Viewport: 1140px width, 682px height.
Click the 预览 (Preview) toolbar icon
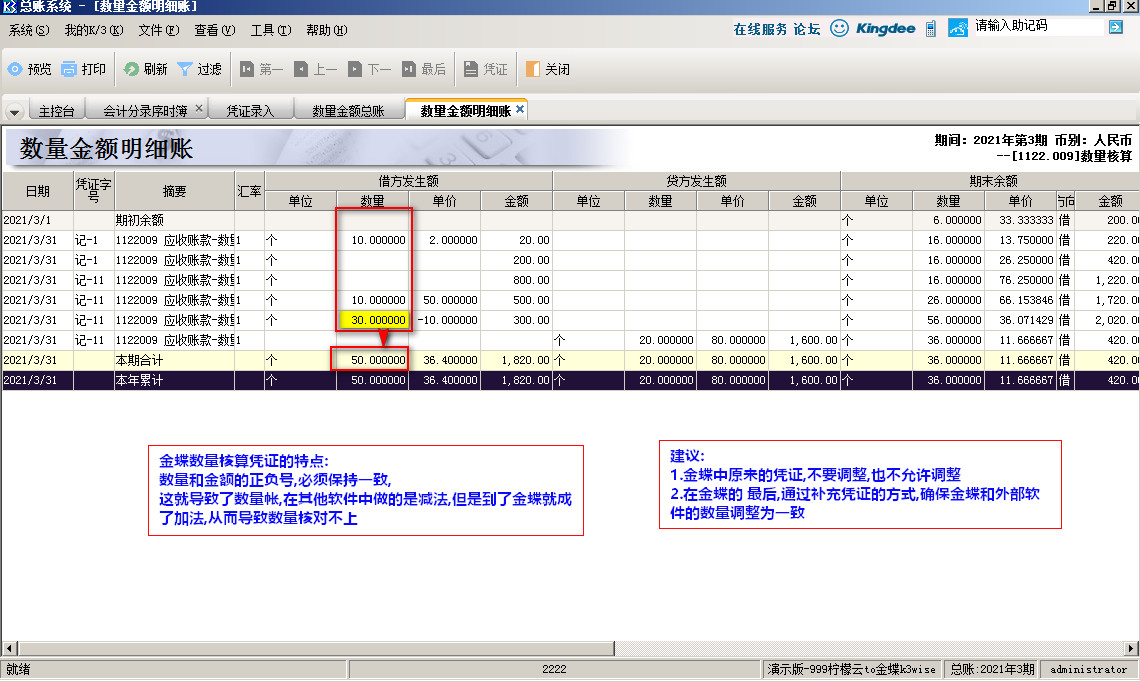[15, 70]
